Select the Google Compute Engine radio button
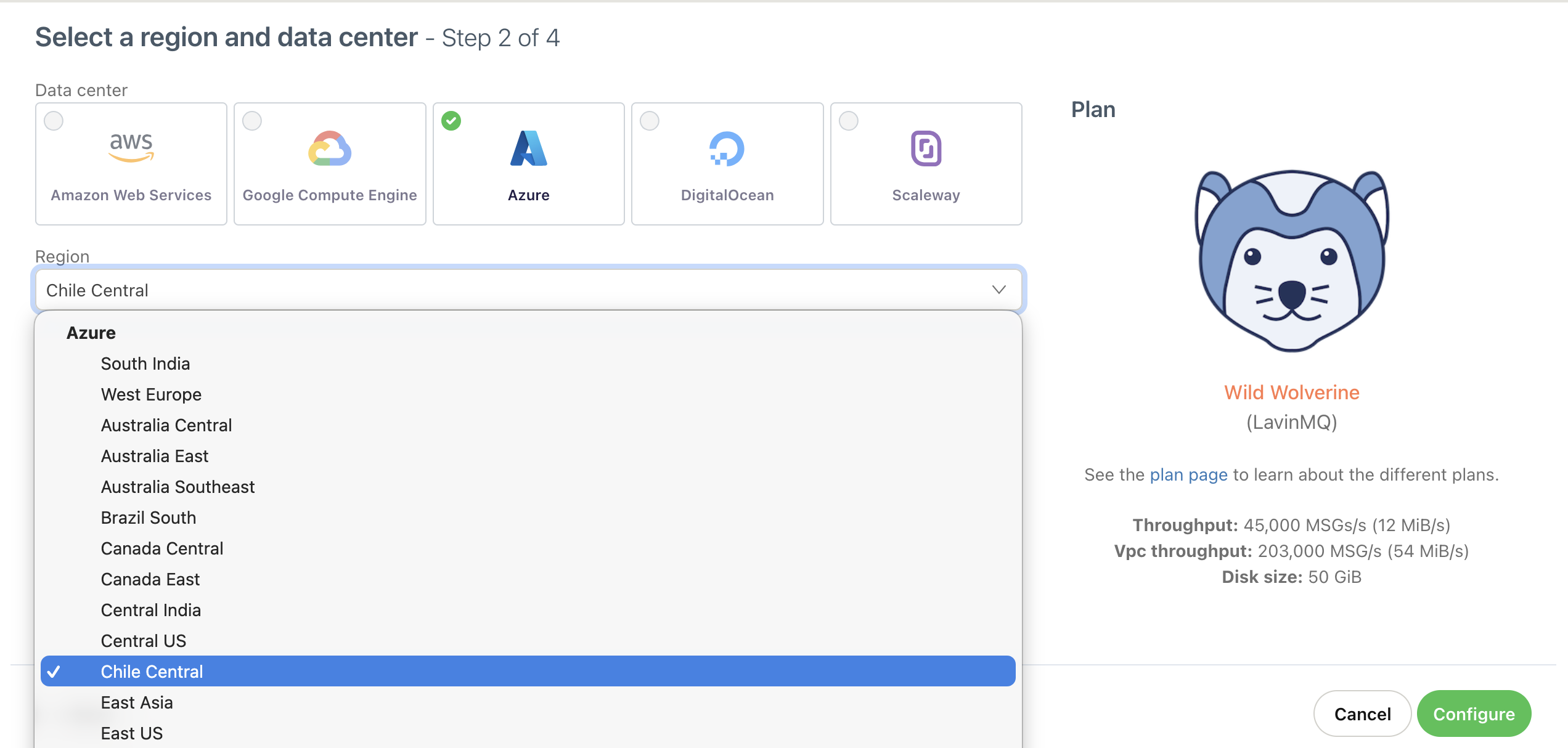The height and width of the screenshot is (748, 1568). click(x=252, y=121)
